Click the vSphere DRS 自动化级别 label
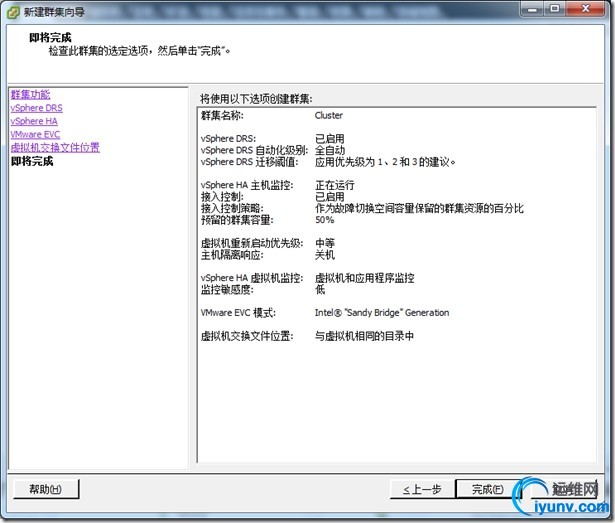615x523 pixels. (x=254, y=150)
